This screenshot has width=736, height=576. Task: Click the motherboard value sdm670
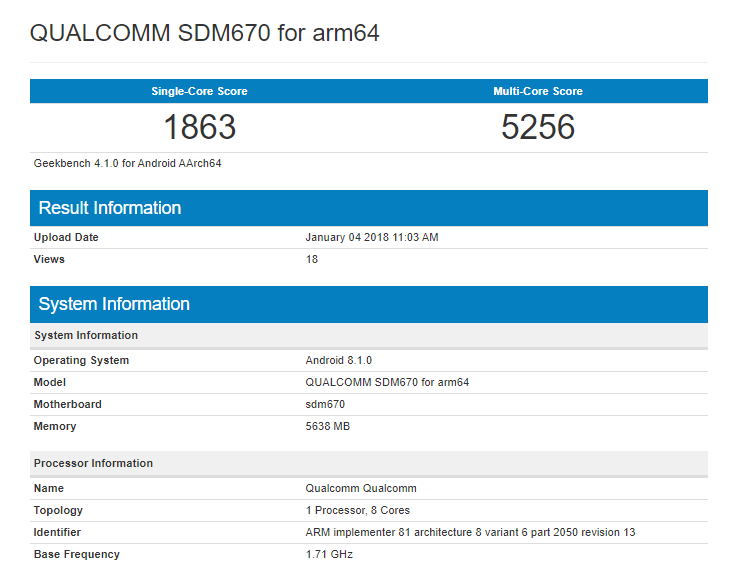[325, 404]
